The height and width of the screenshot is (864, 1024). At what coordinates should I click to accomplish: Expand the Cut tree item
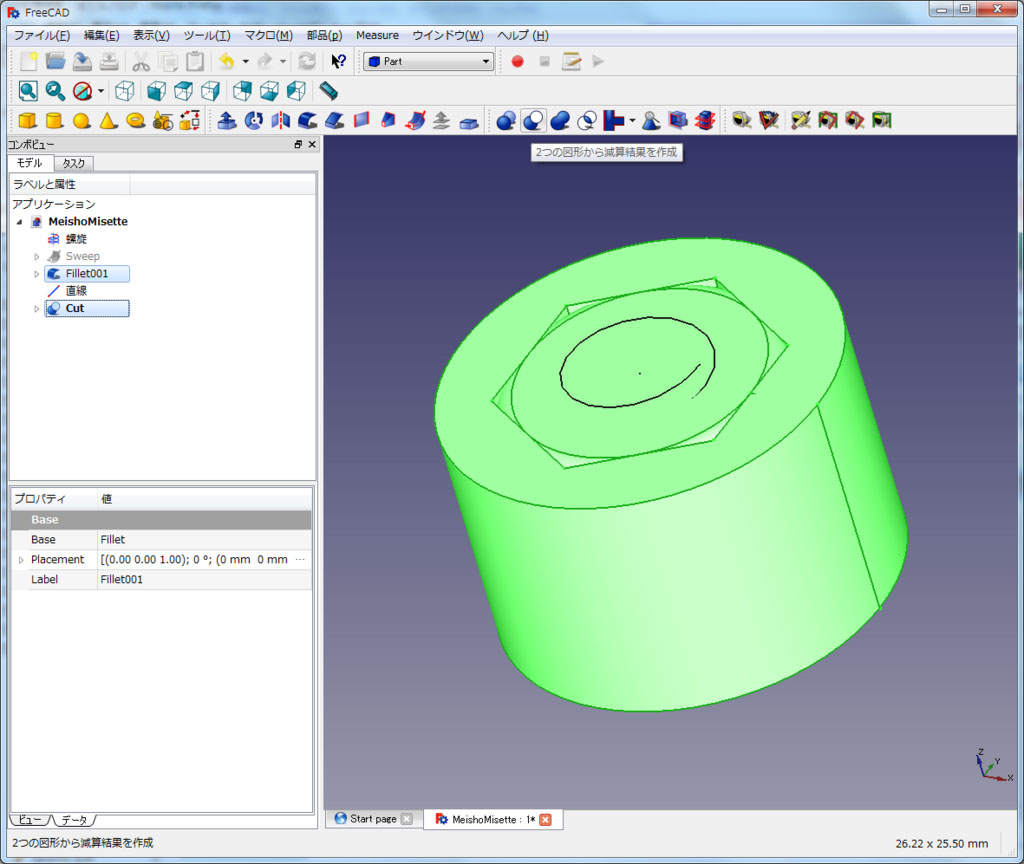pos(37,308)
